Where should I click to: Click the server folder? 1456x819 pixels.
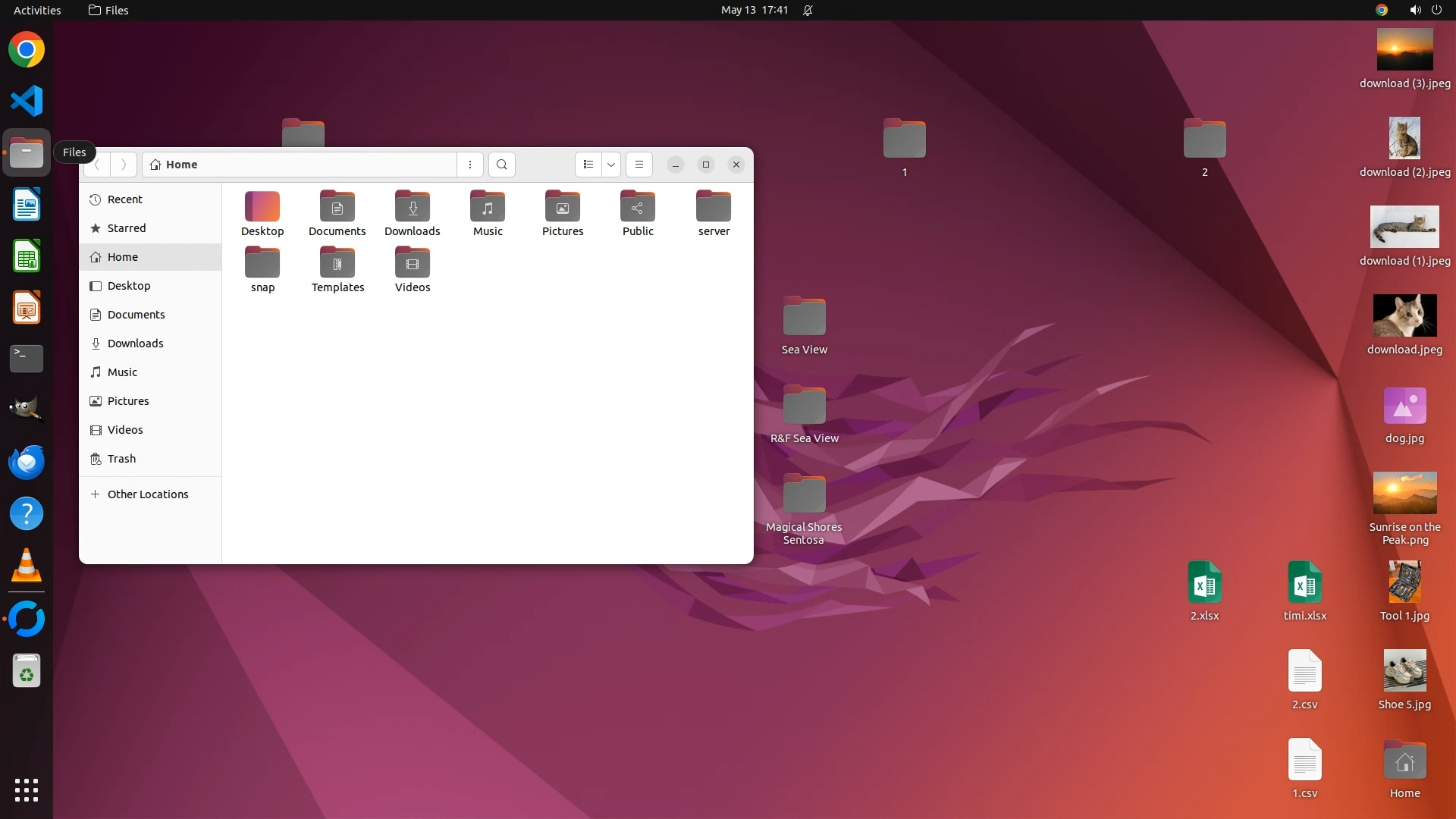(714, 207)
